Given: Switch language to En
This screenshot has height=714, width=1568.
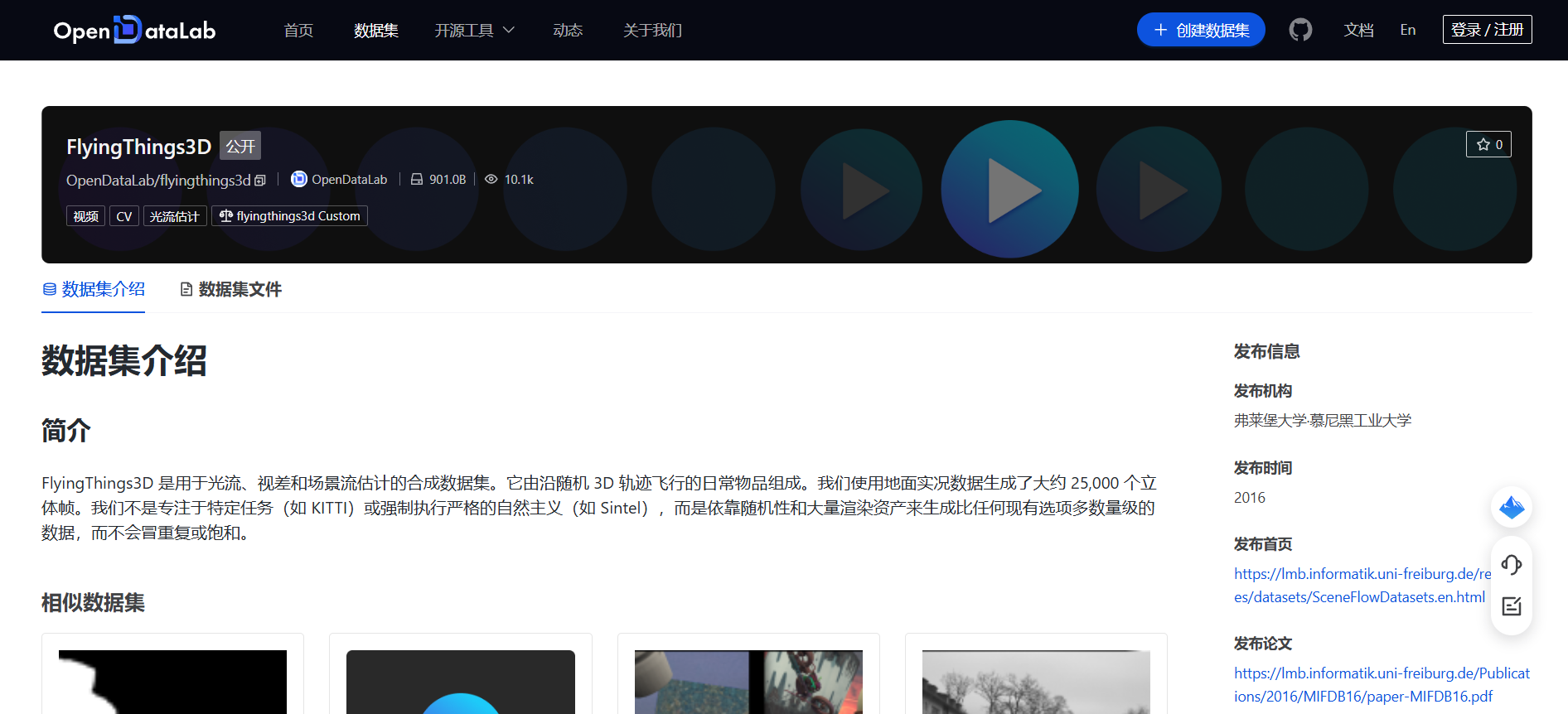Looking at the screenshot, I should point(1408,30).
